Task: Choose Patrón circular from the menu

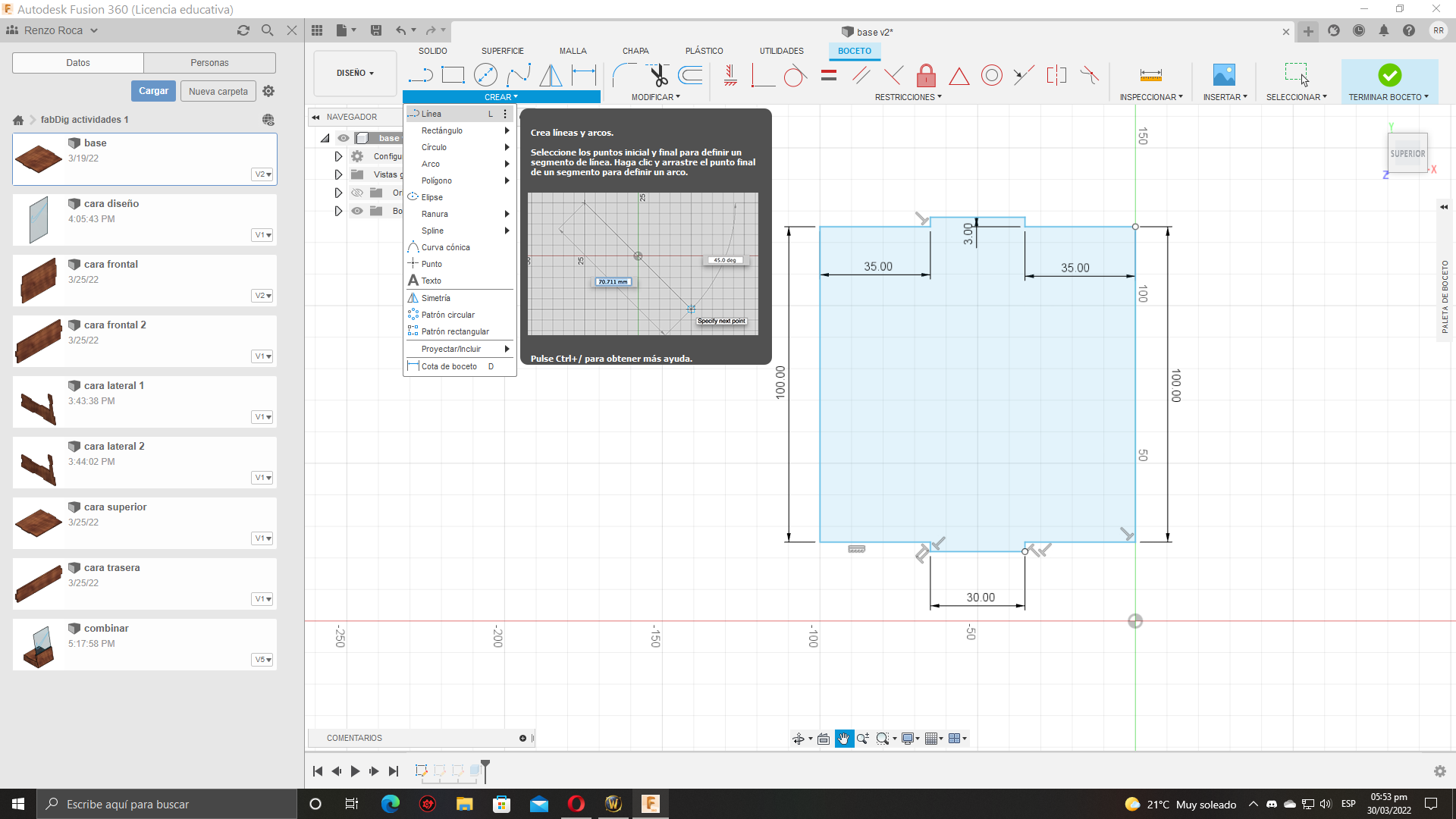Action: tap(460, 315)
